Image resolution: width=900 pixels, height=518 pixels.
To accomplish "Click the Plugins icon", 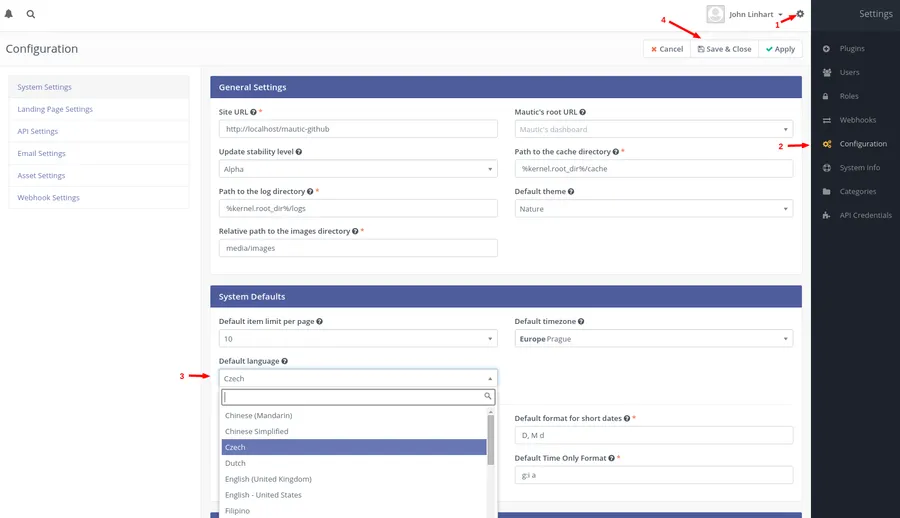I will click(x=827, y=49).
